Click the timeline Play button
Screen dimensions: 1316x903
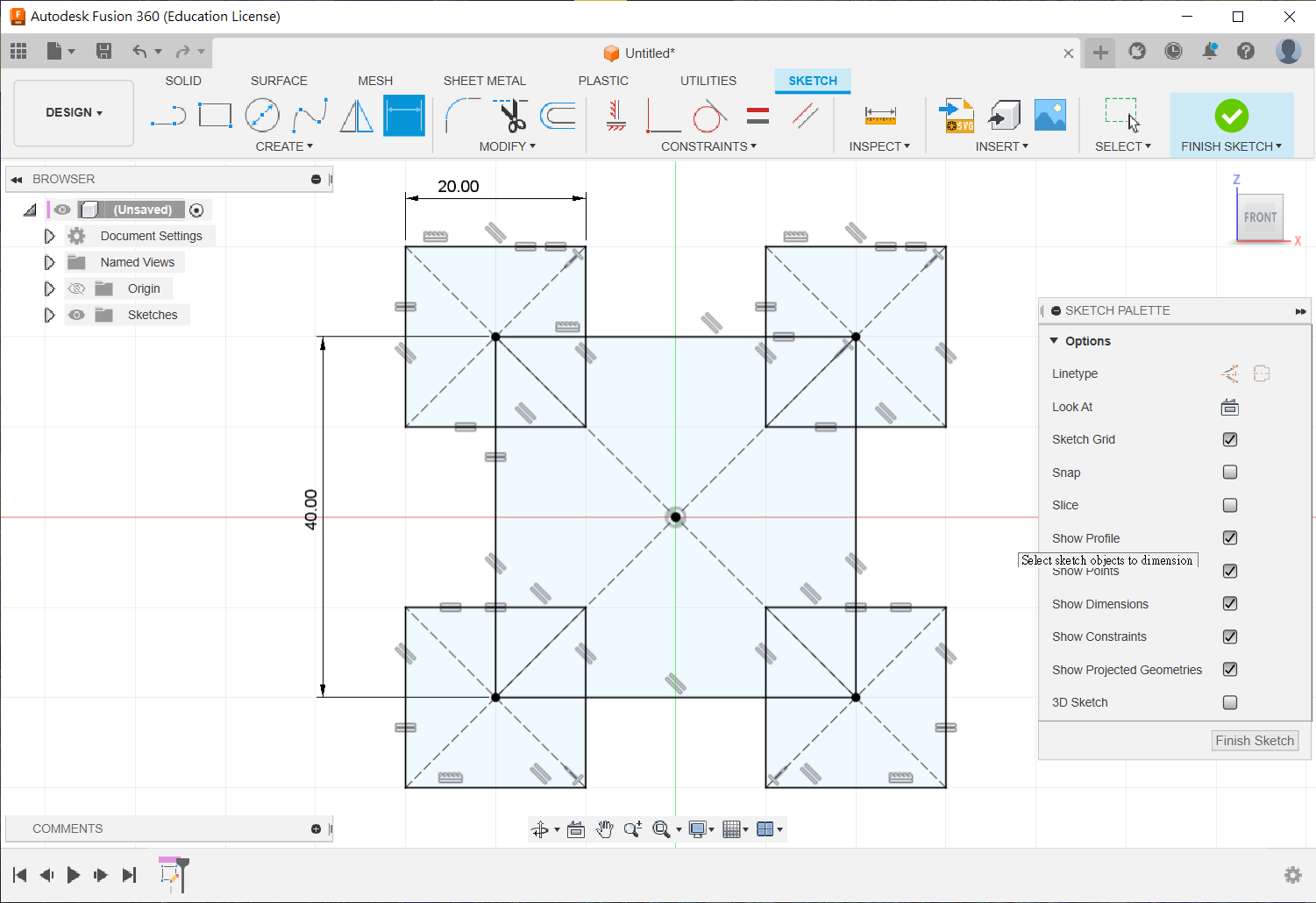click(x=74, y=874)
